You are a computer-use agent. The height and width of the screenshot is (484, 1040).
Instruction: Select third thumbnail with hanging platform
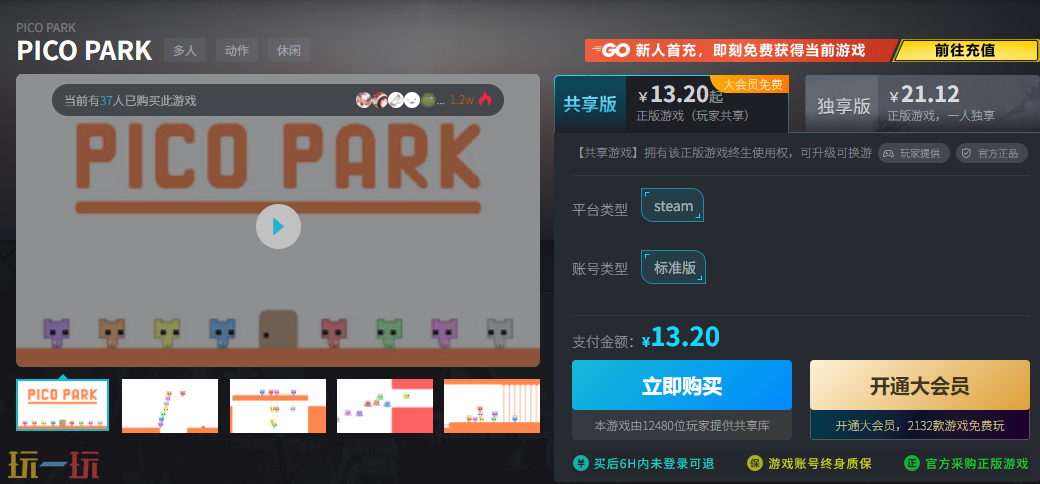click(x=278, y=406)
